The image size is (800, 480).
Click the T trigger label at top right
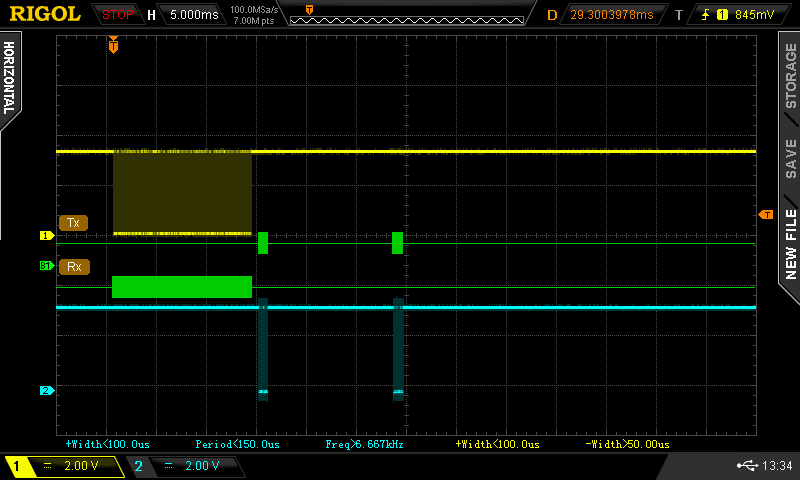pos(679,15)
